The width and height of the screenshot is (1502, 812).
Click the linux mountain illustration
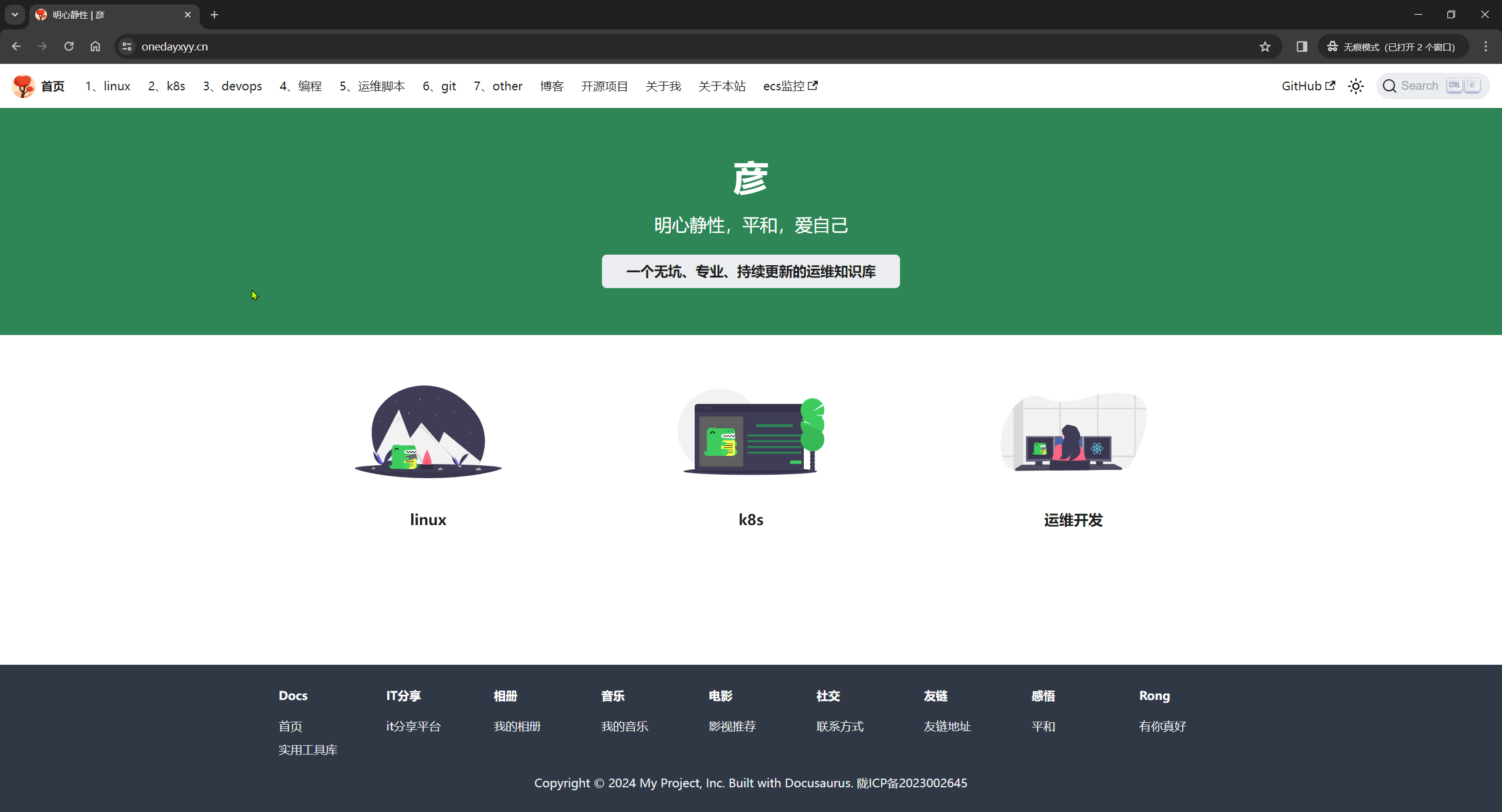(x=428, y=432)
